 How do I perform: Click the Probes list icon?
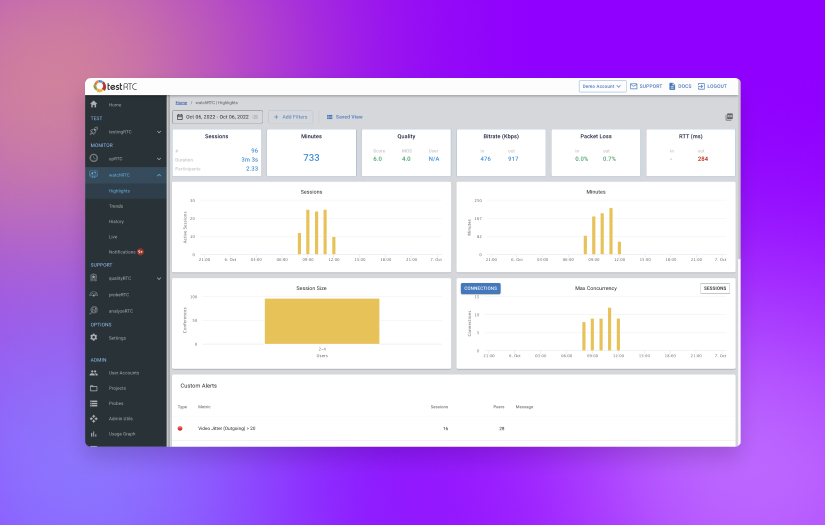94,403
